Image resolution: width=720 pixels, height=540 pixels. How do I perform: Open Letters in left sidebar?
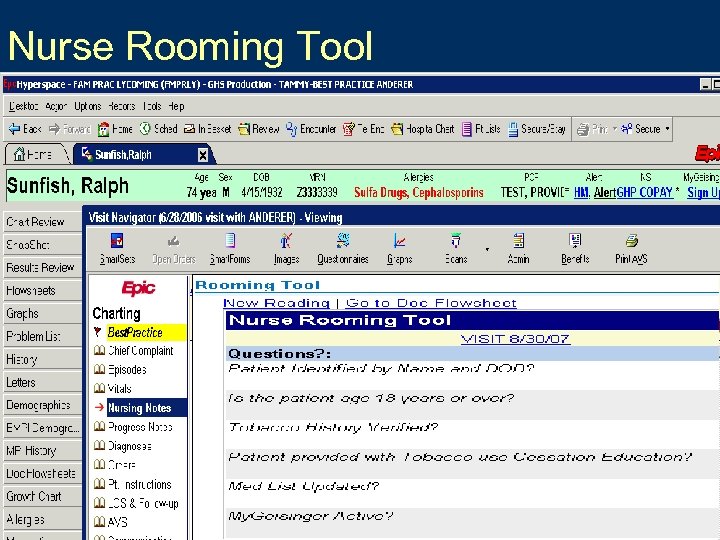tap(43, 382)
